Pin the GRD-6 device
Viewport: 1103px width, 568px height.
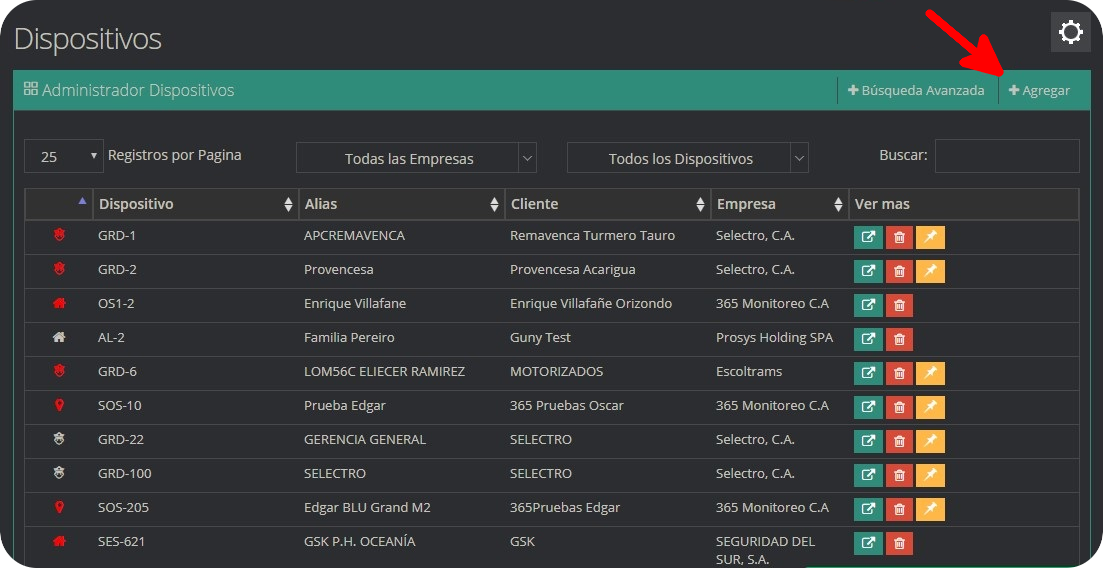[930, 373]
